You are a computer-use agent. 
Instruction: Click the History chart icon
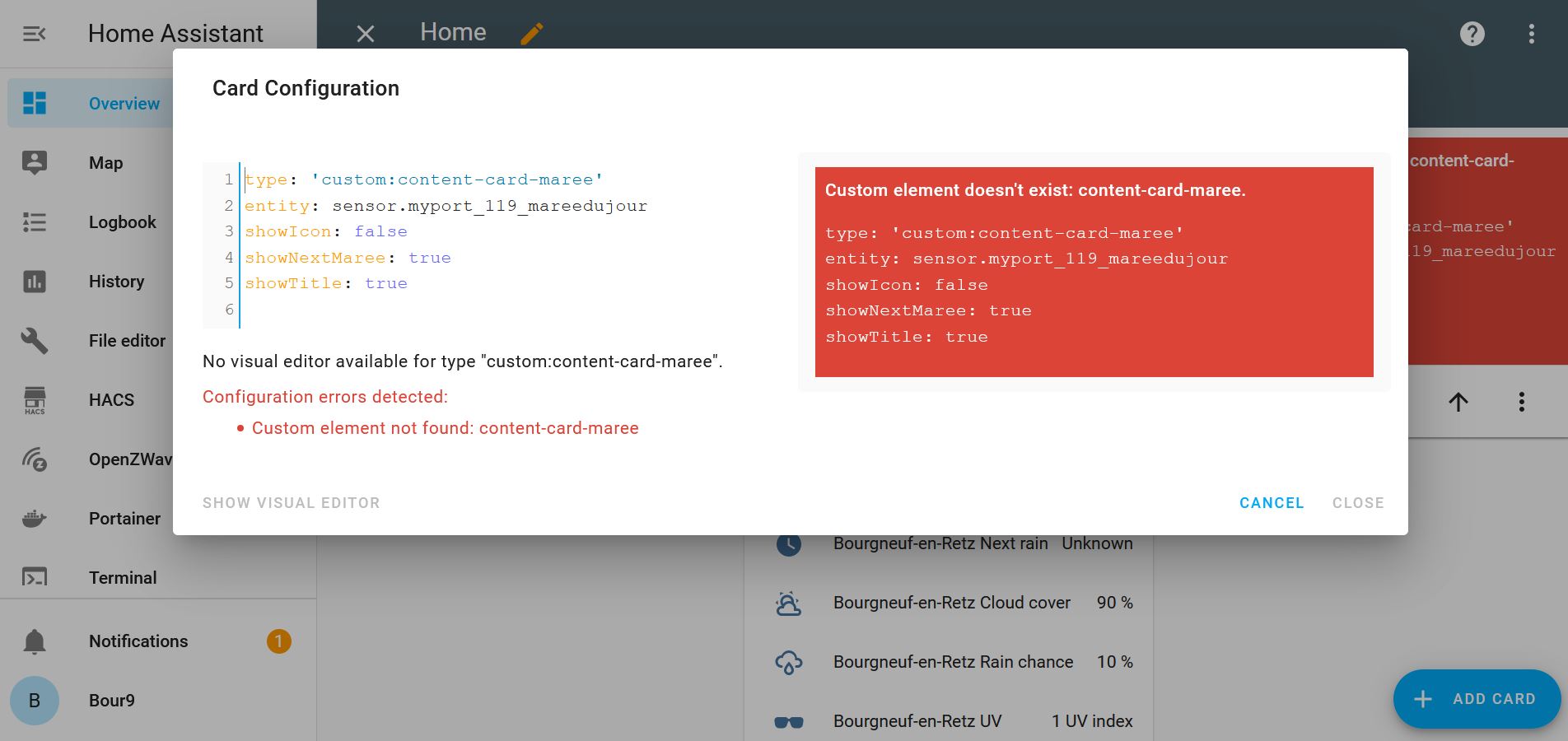[35, 282]
